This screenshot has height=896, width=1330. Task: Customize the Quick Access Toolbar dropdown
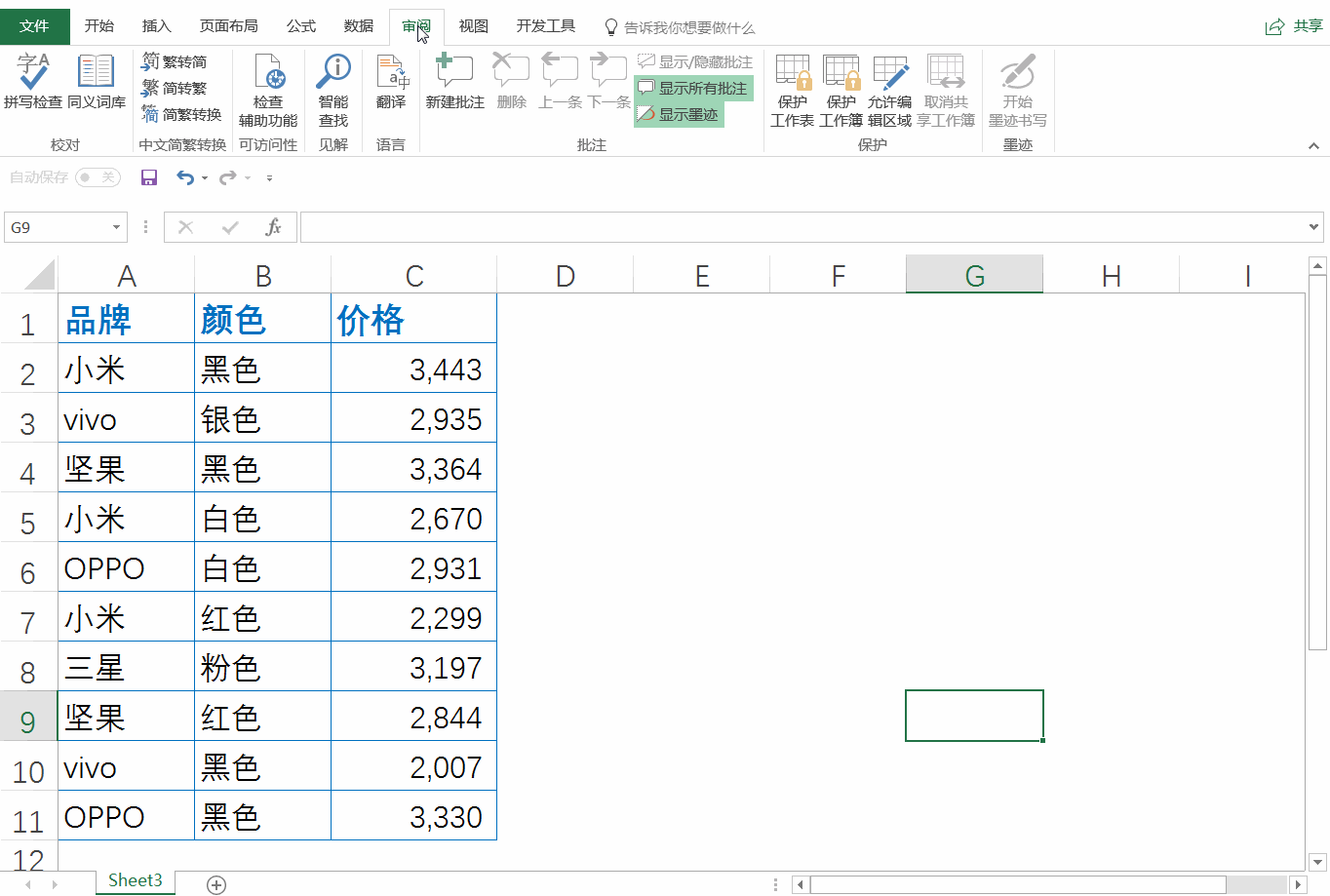[269, 177]
